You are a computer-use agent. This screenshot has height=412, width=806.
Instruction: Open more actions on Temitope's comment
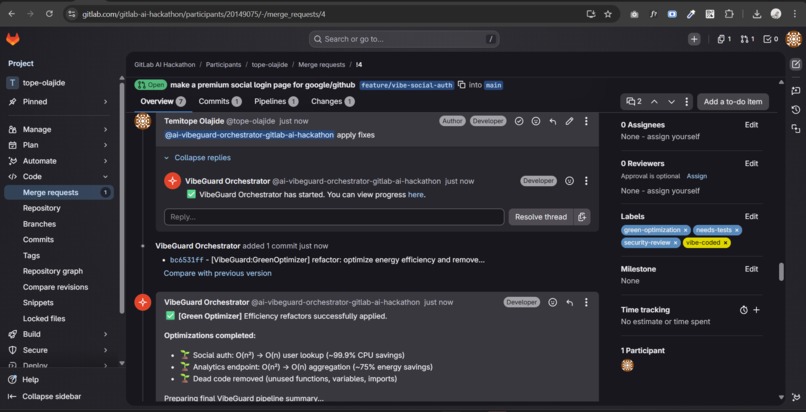586,121
